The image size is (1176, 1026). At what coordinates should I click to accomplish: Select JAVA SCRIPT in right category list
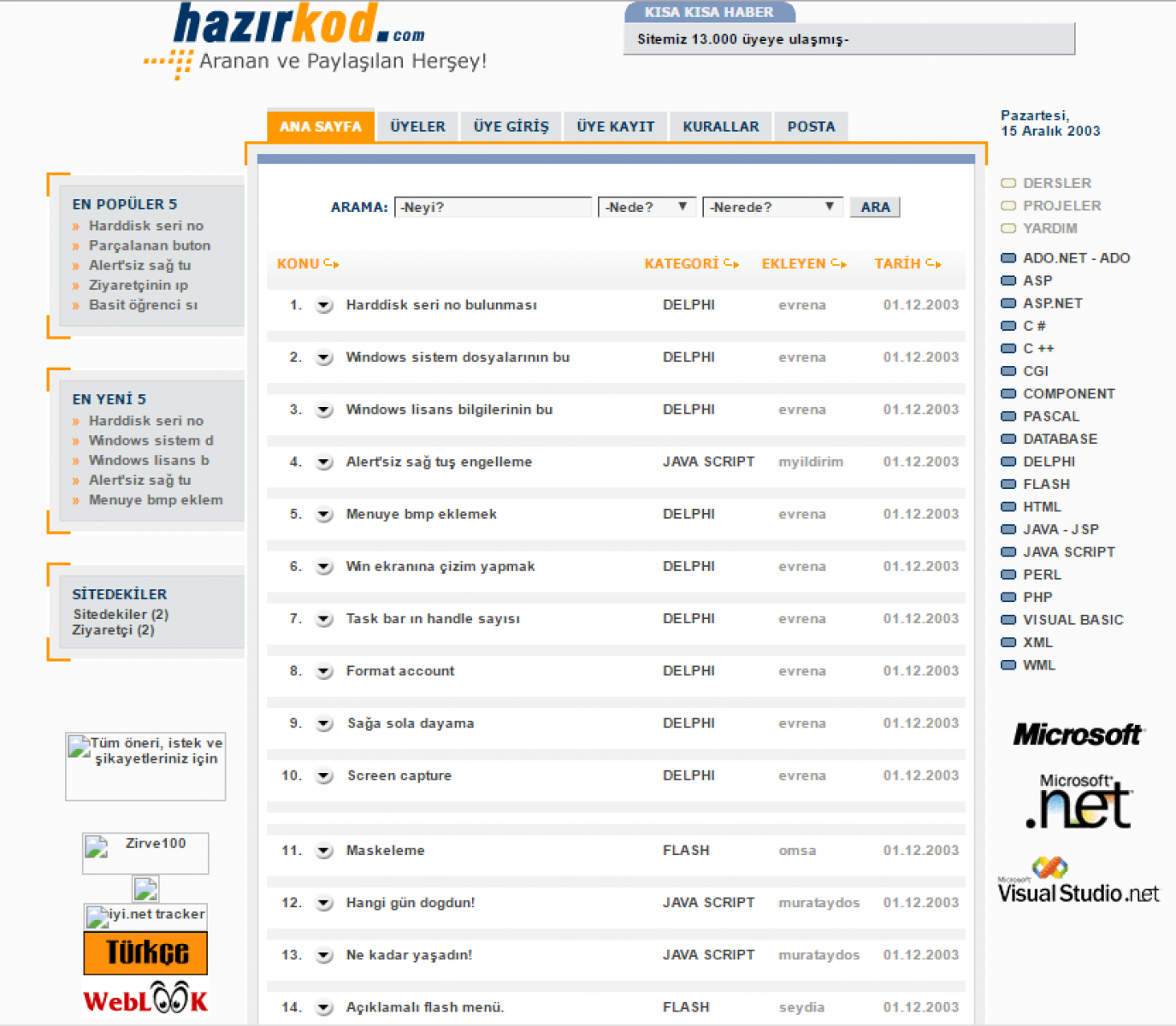(x=1068, y=552)
